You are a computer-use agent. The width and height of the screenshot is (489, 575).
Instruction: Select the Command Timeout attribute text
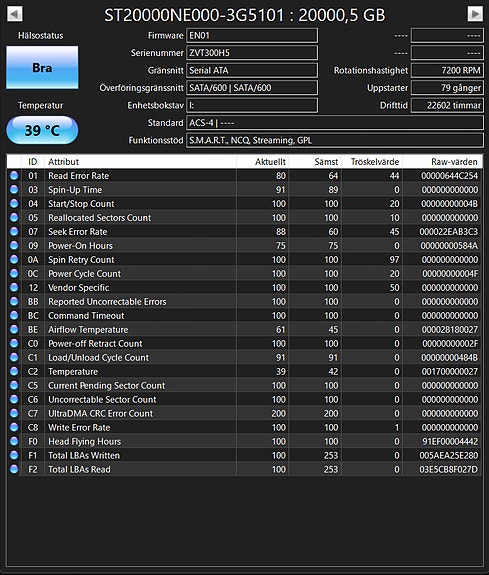86,315
